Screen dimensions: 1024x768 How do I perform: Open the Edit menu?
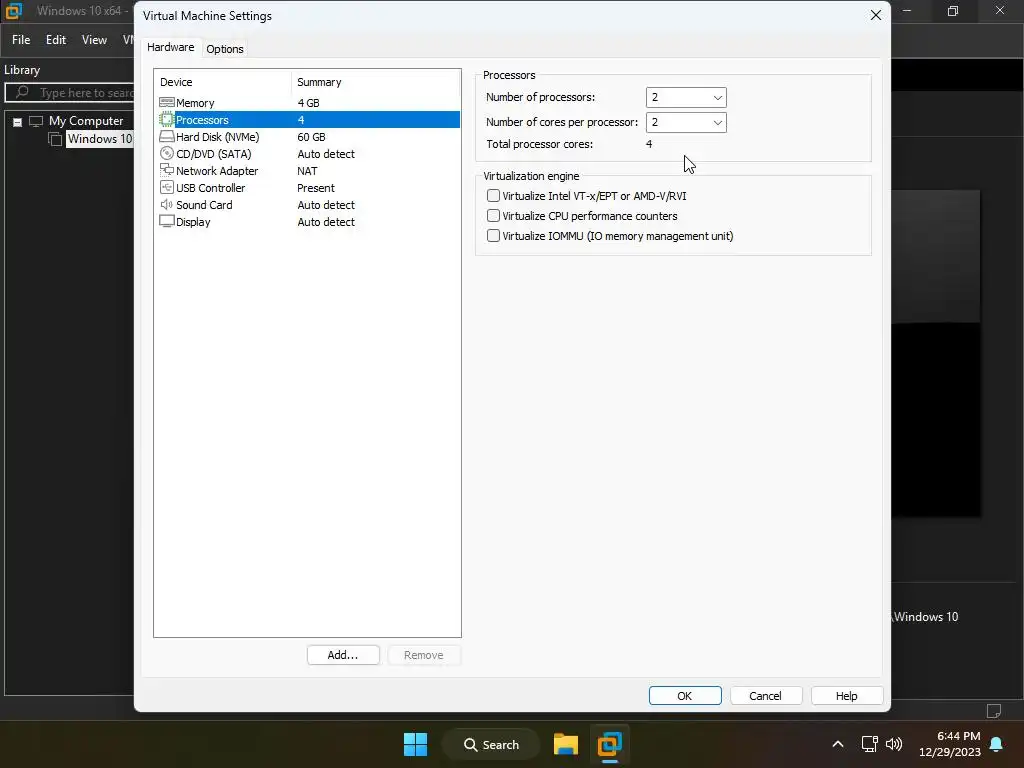point(56,40)
